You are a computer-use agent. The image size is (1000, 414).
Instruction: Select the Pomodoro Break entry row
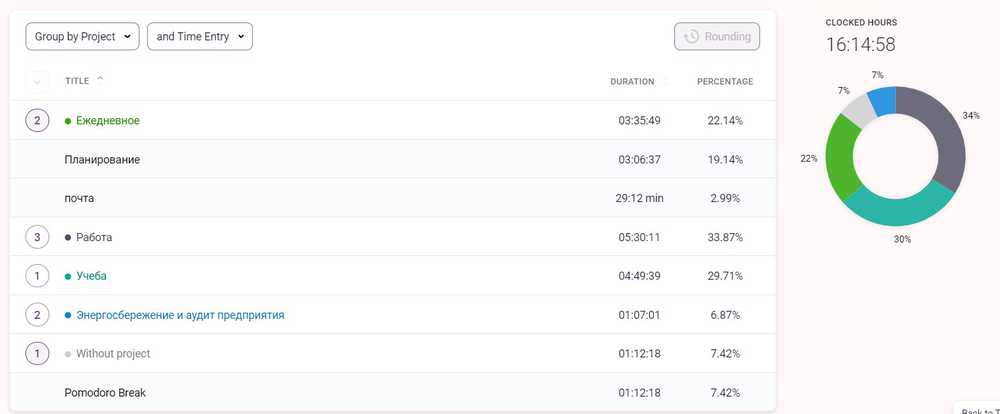point(106,392)
